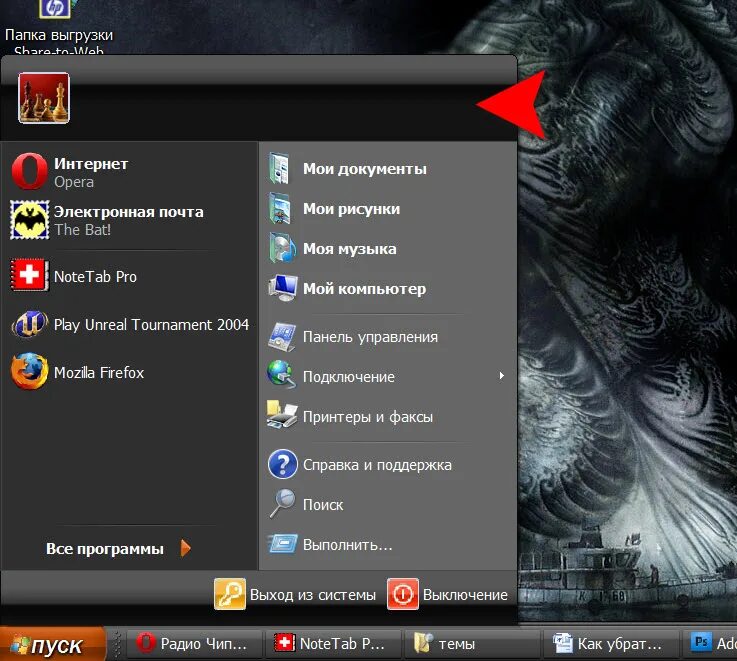Viewport: 737px width, 661px height.
Task: Open Opera from the Internet icon
Action: (x=29, y=171)
